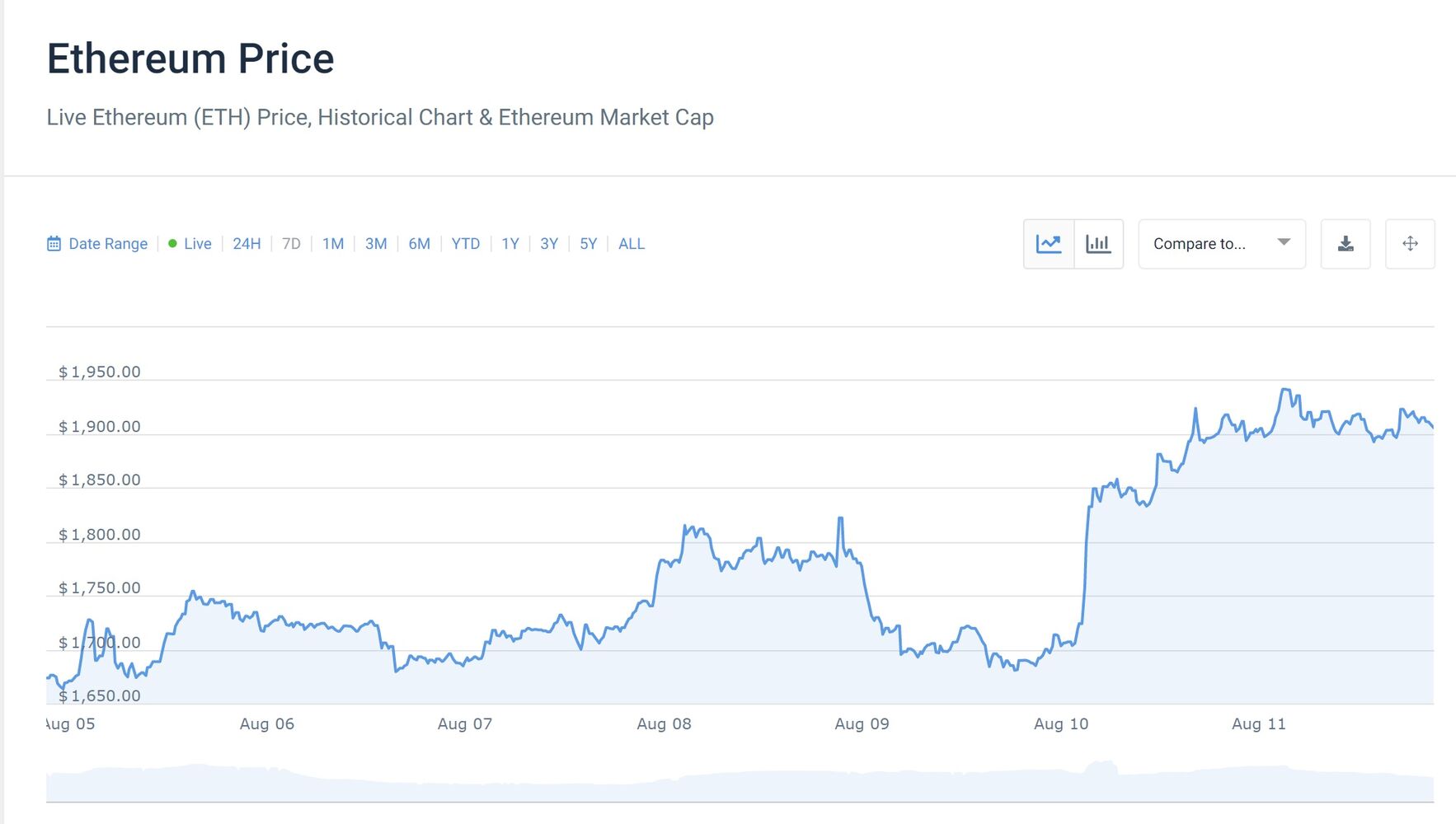The image size is (1456, 824).
Task: Select the 5Y time range
Action: [588, 244]
